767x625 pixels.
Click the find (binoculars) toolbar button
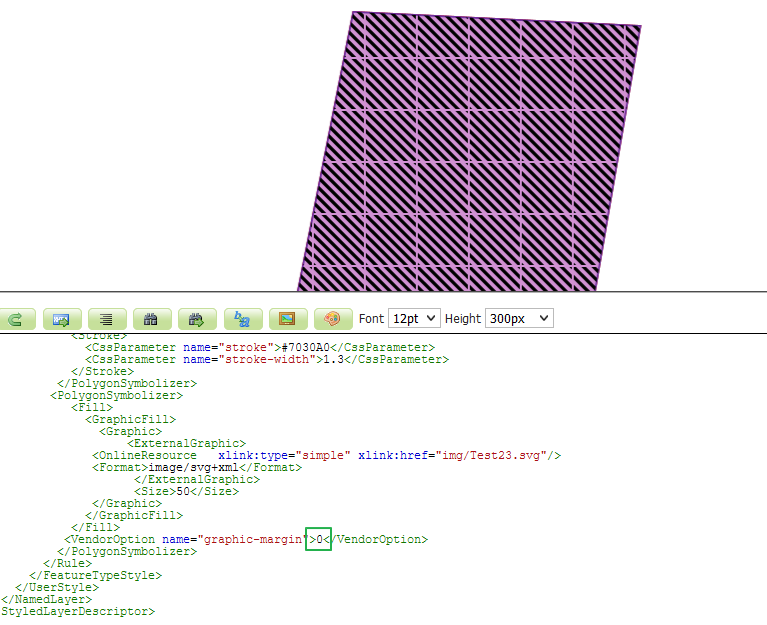point(152,319)
